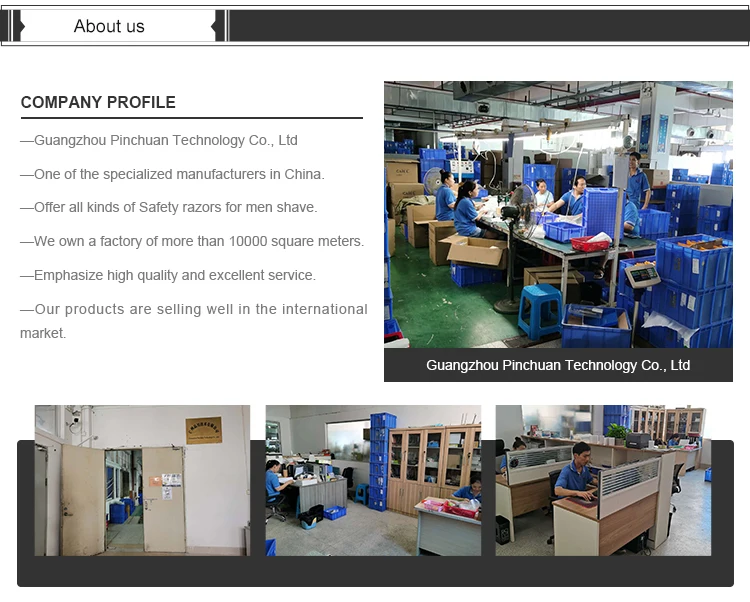Click 'Offer all kinds of Safety razors' line
This screenshot has height=602, width=750.
169,208
